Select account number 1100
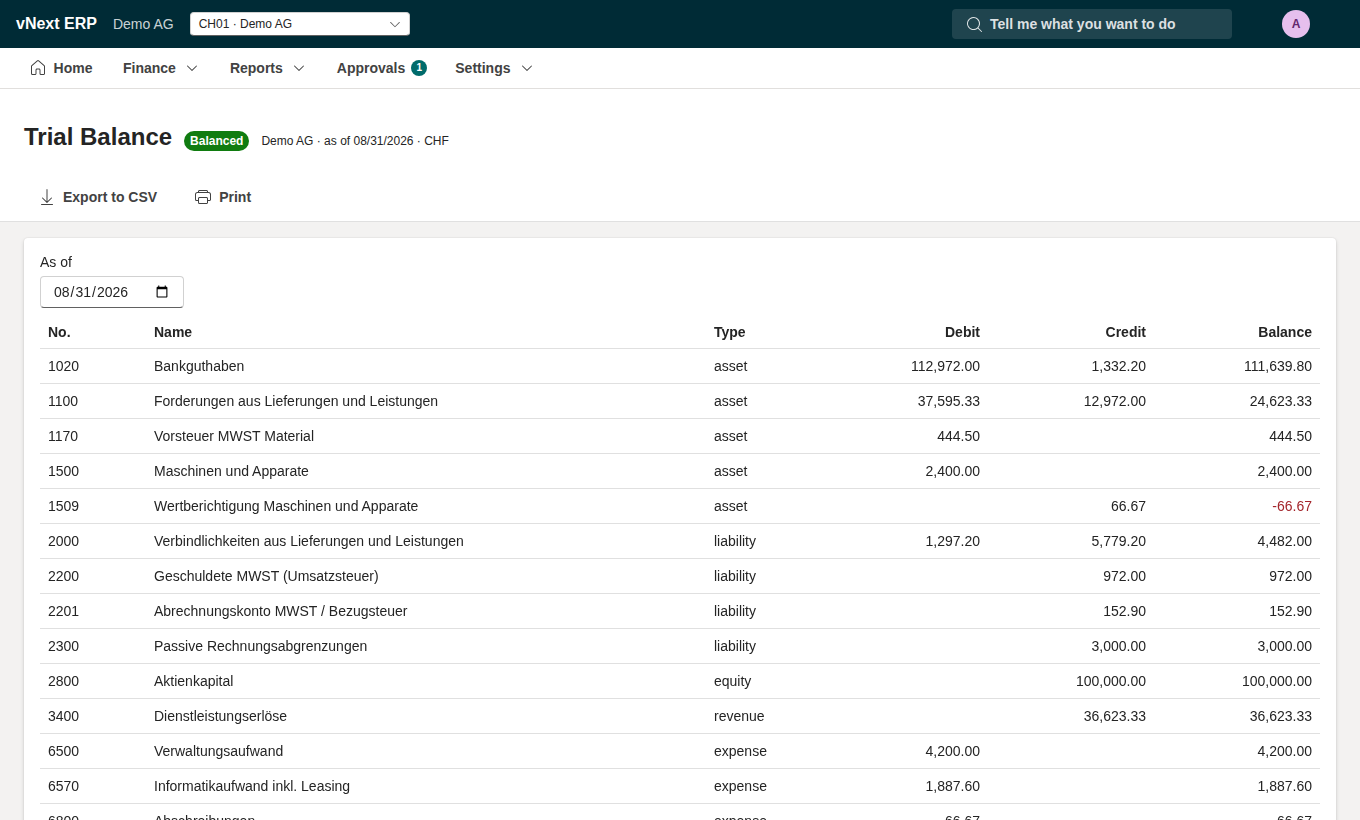 63,401
